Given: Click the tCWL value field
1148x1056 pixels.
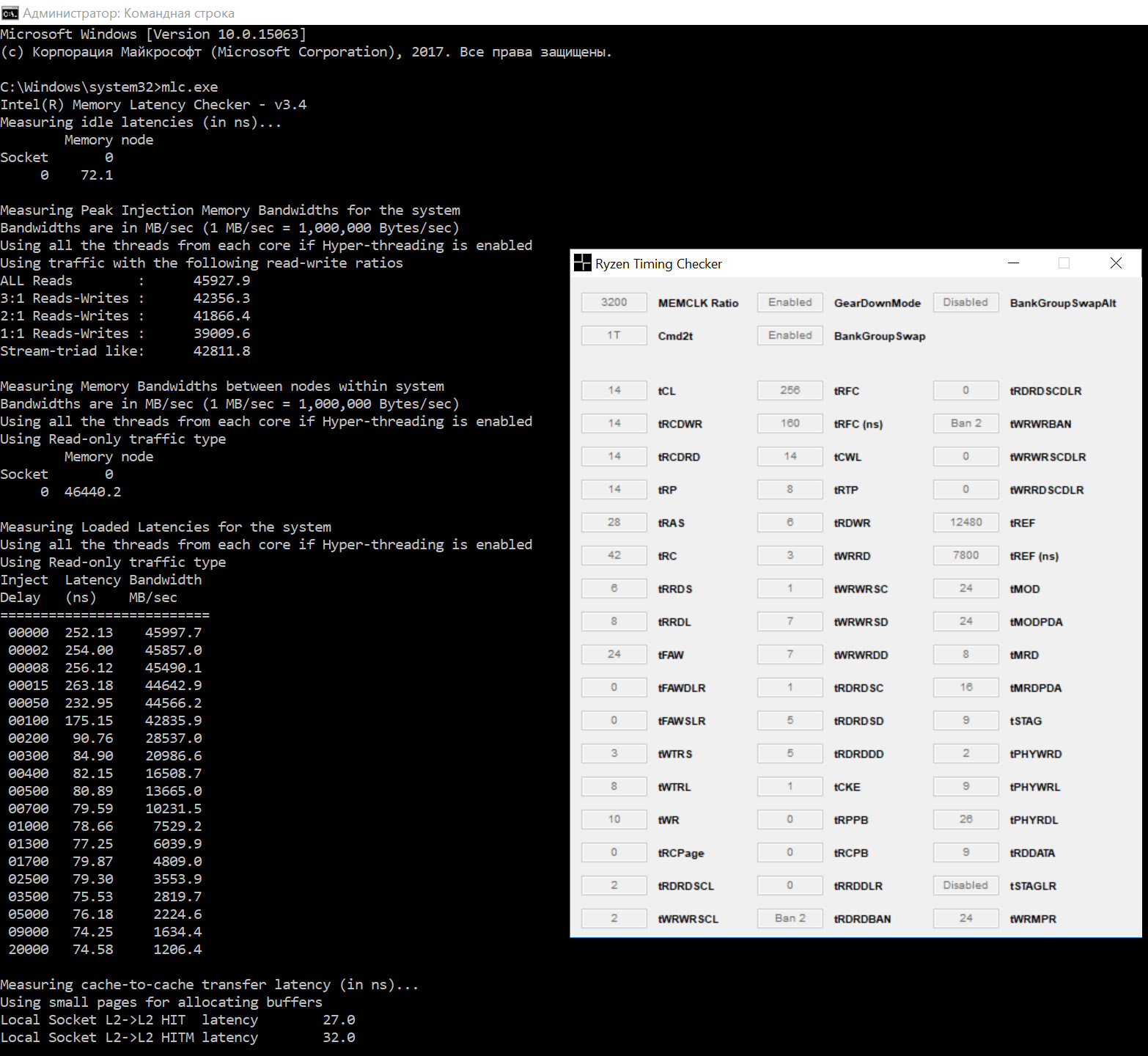Looking at the screenshot, I should [x=790, y=456].
